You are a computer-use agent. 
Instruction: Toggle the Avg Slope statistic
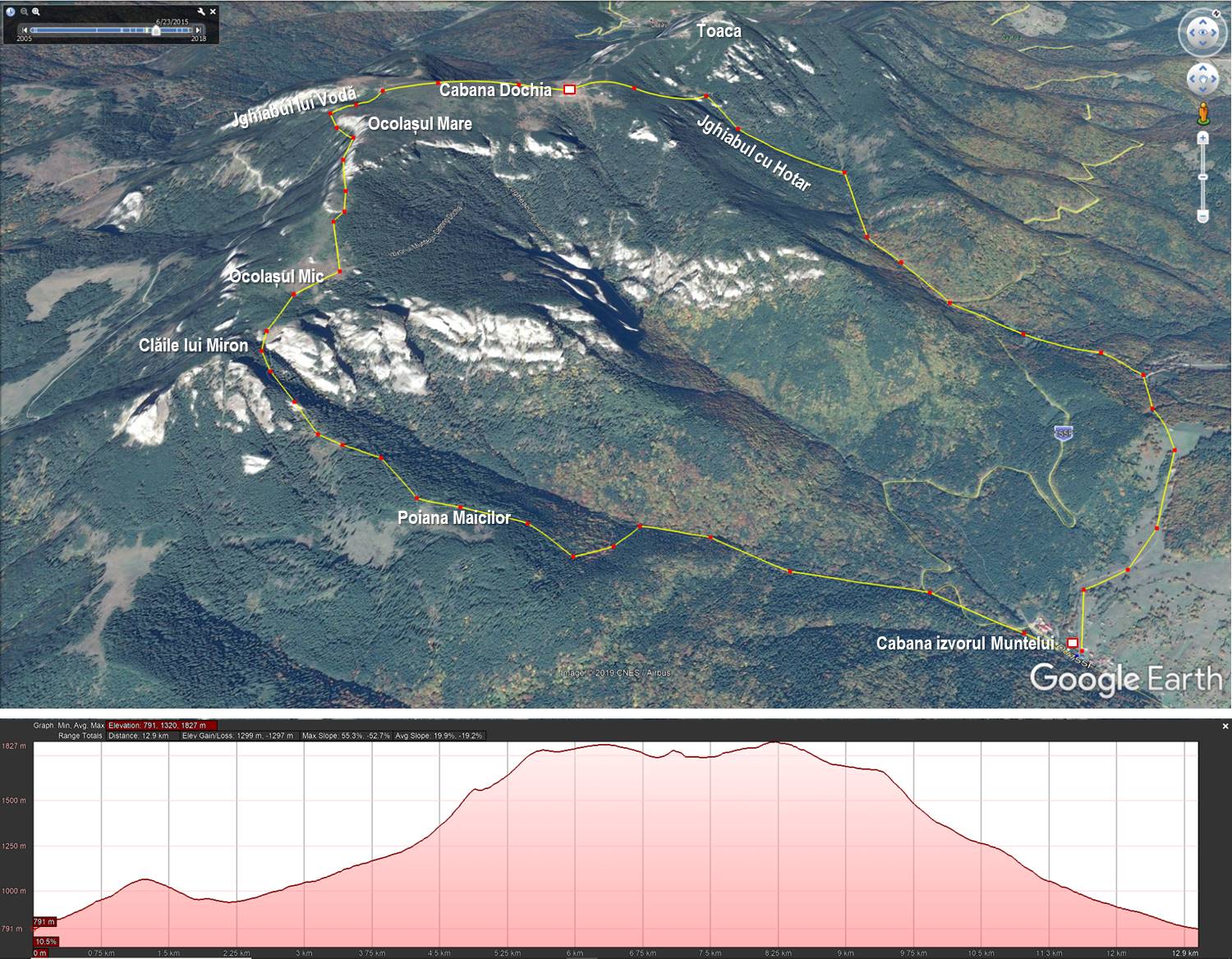point(439,736)
